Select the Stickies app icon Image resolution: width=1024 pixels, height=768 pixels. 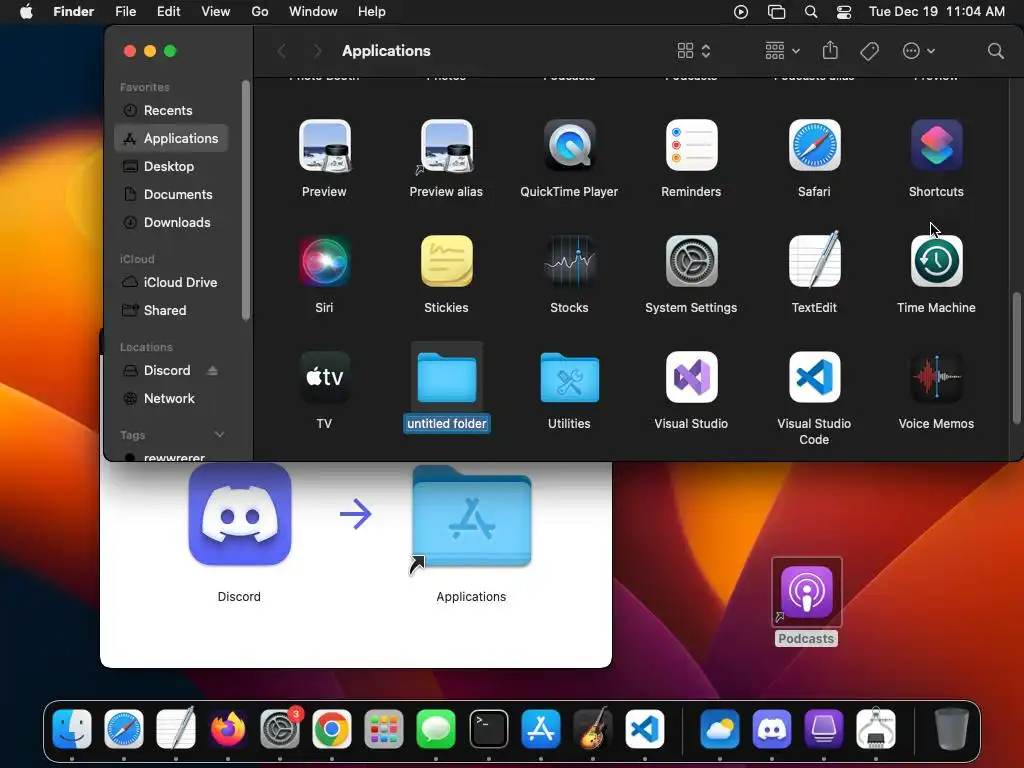[x=447, y=261]
